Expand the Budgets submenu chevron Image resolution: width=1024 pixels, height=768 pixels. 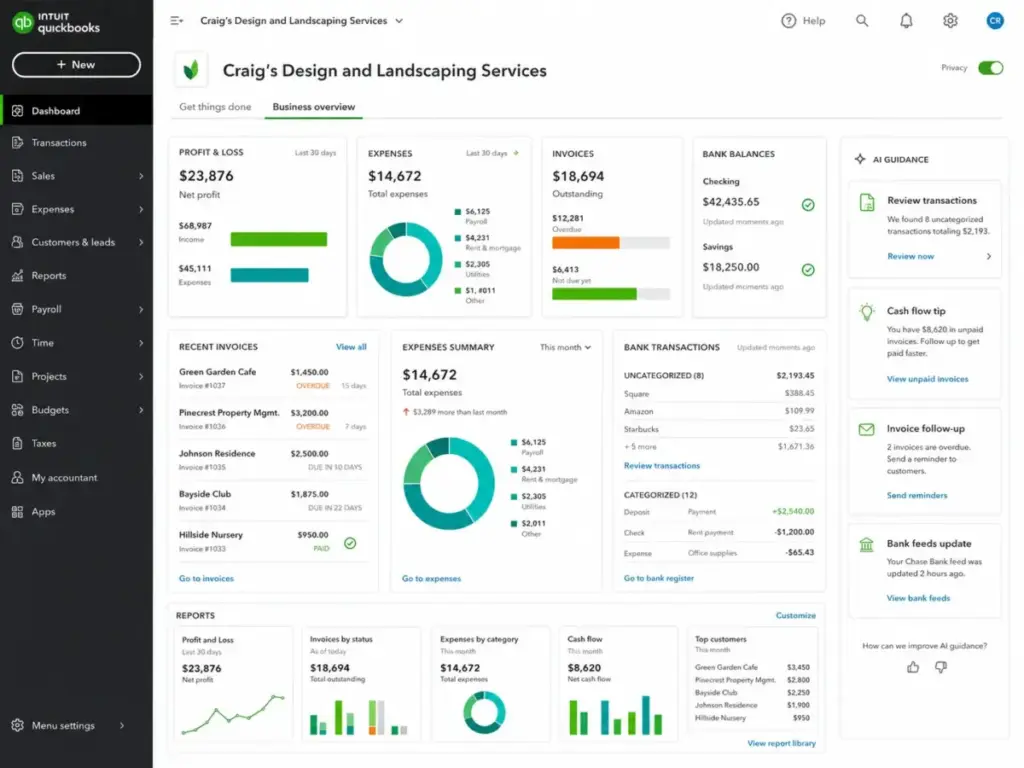(x=141, y=410)
